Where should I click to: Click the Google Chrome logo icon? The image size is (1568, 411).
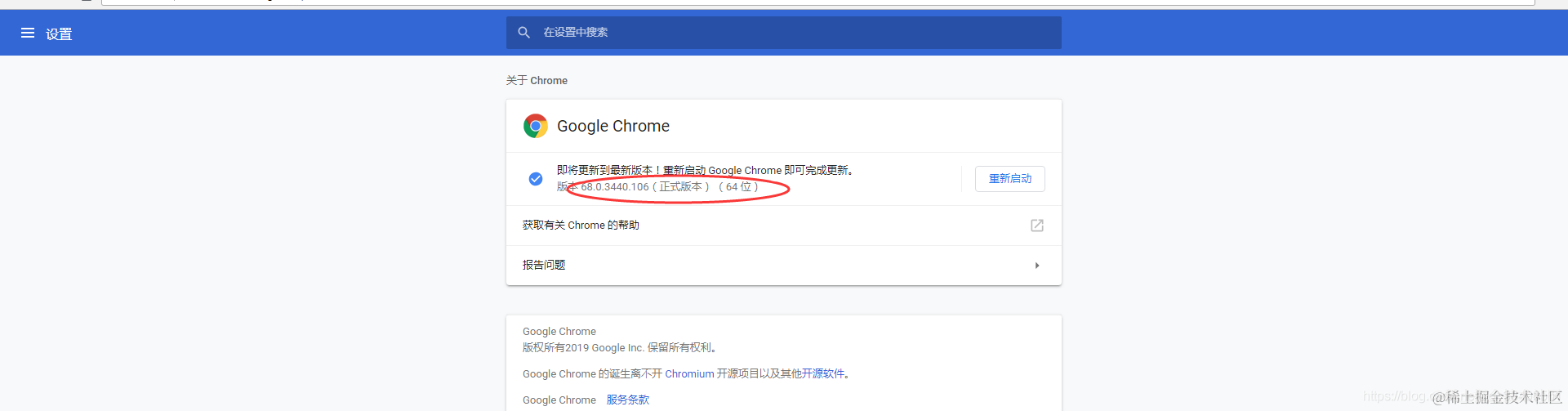click(x=536, y=126)
